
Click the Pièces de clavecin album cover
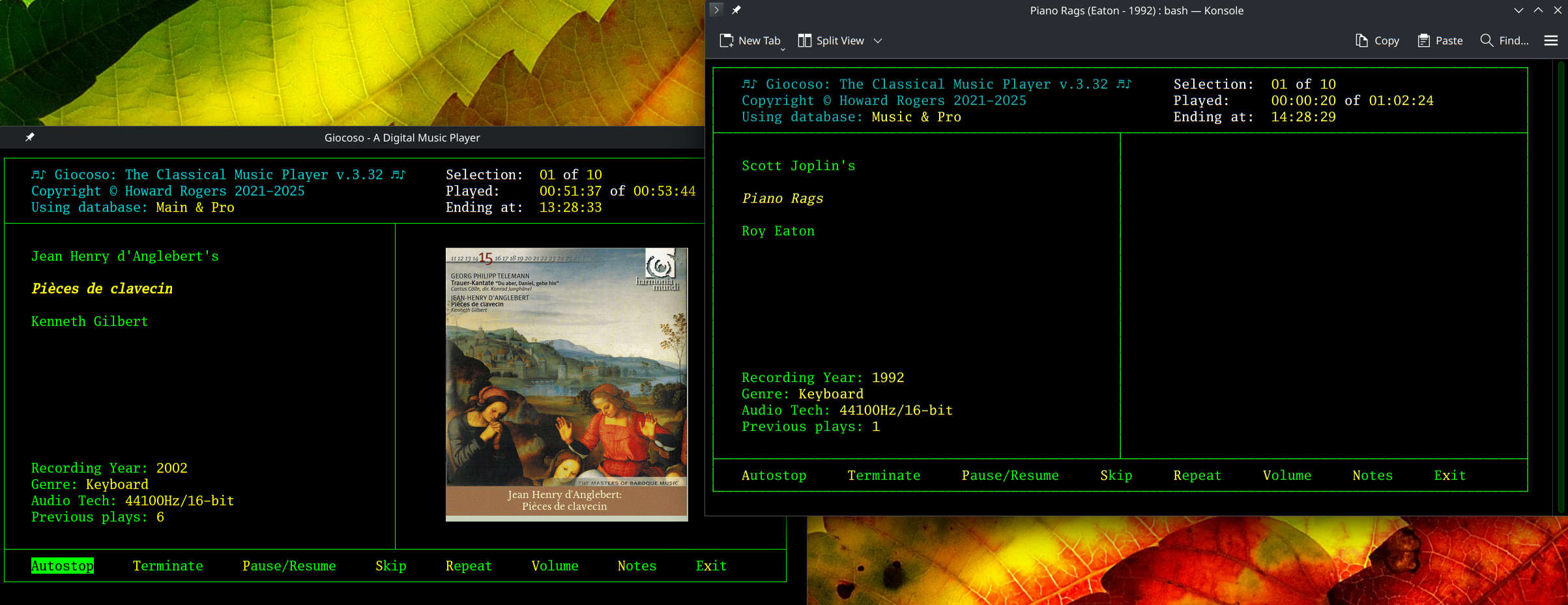tap(566, 383)
